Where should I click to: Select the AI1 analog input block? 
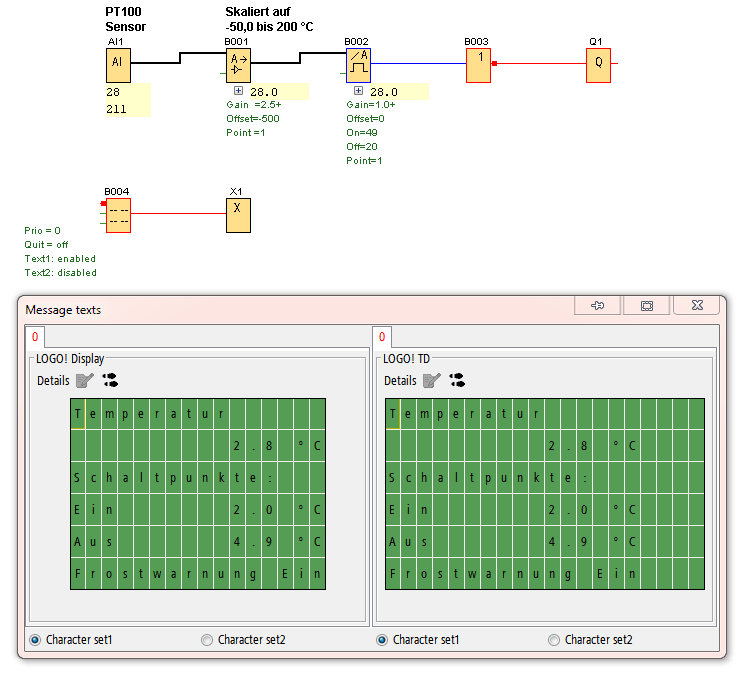pyautogui.click(x=118, y=64)
